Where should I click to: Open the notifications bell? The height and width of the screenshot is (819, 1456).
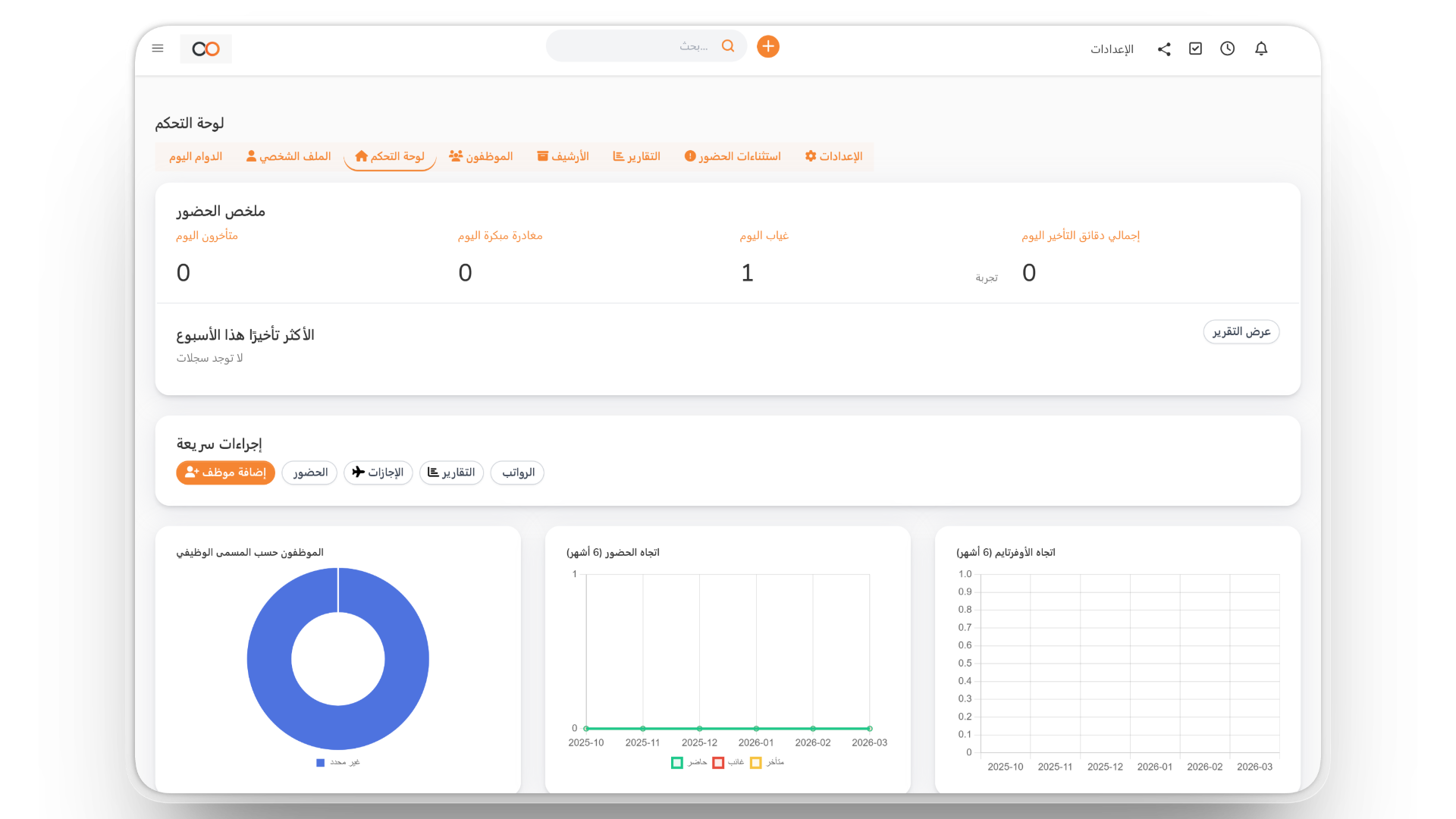point(1261,48)
